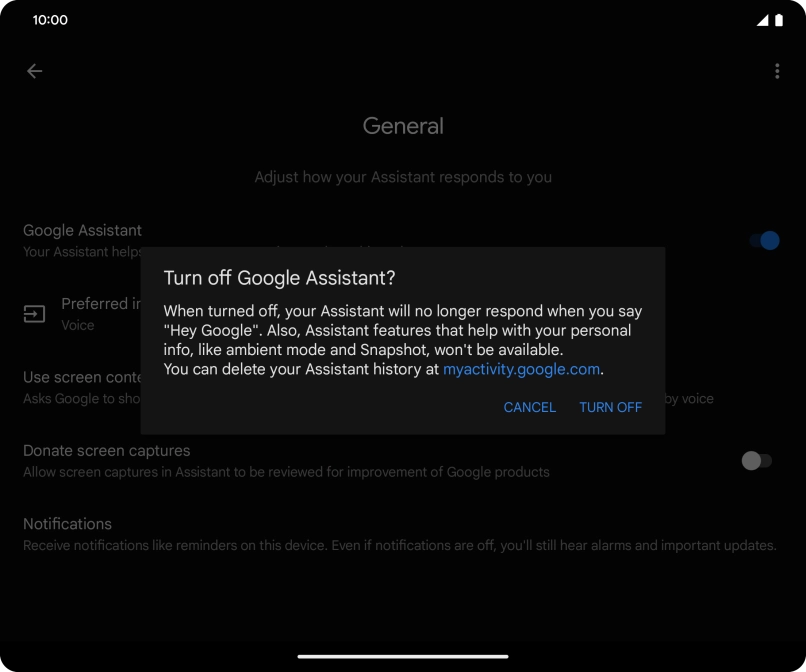Tap the 10:00 clock in status bar

50,20
